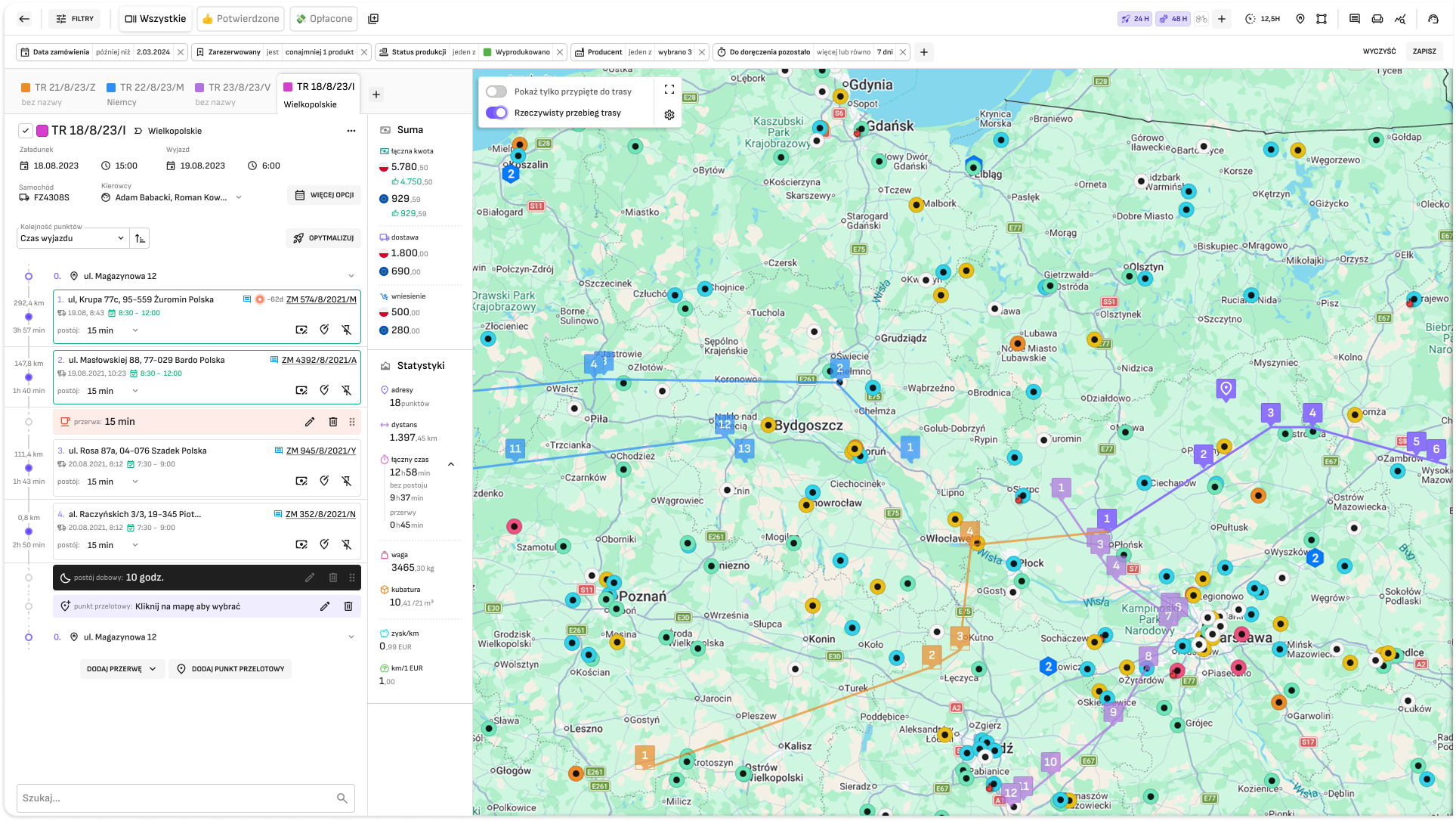The image size is (1456, 821).
Task: Open order link ZM 574/8/2021/M
Action: click(x=321, y=299)
